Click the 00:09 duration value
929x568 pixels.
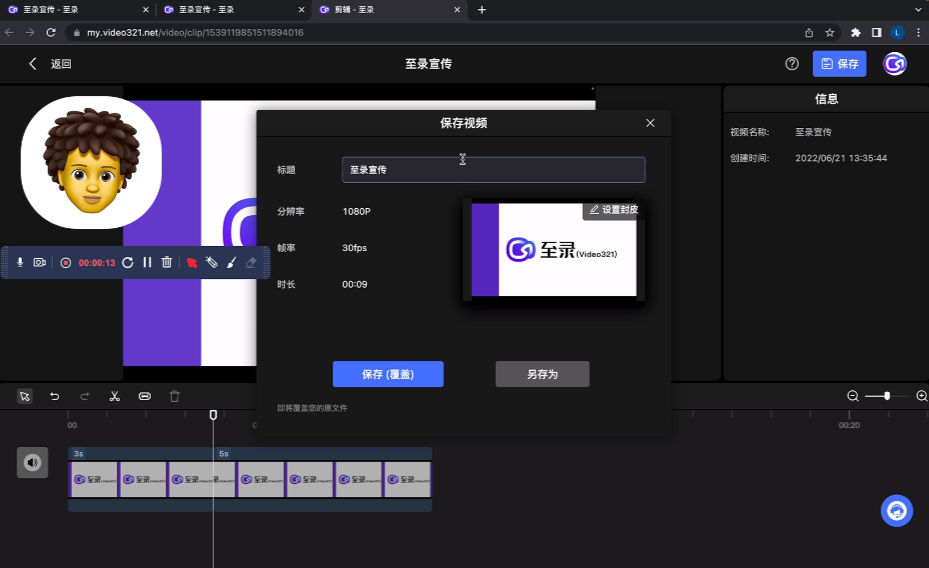pyautogui.click(x=354, y=284)
